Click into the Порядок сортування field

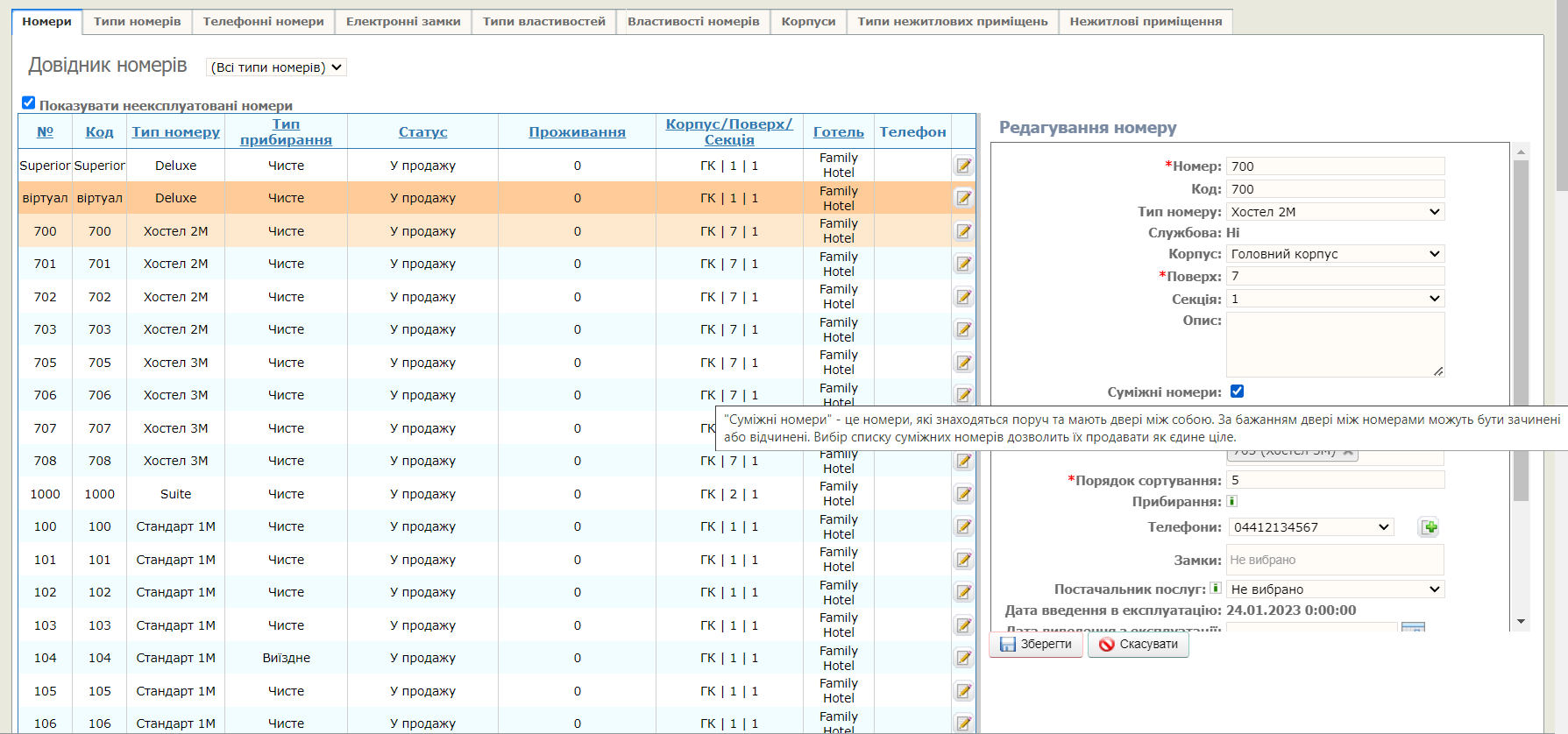pyautogui.click(x=1334, y=480)
